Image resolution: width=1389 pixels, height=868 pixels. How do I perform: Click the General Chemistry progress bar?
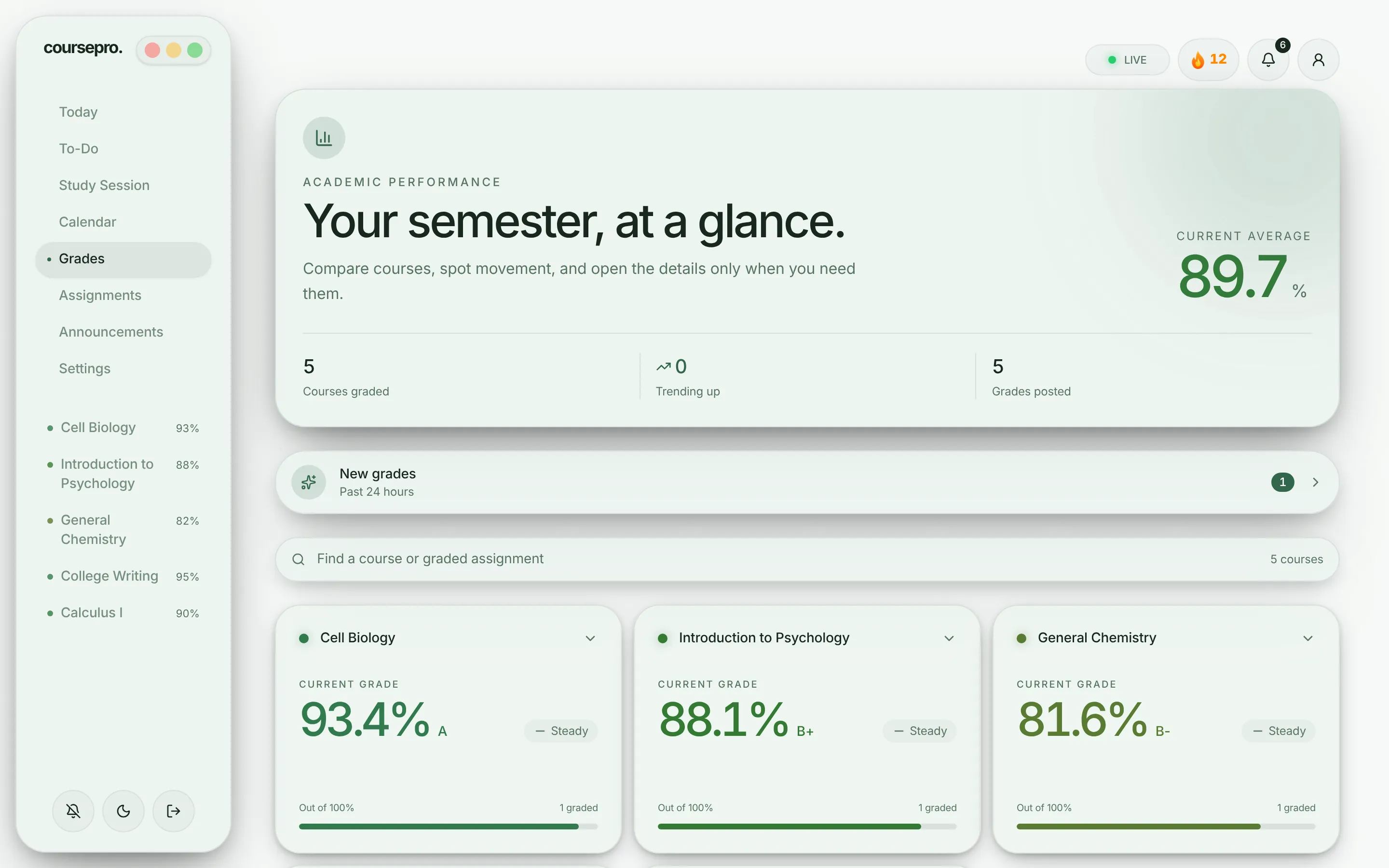(x=1166, y=827)
